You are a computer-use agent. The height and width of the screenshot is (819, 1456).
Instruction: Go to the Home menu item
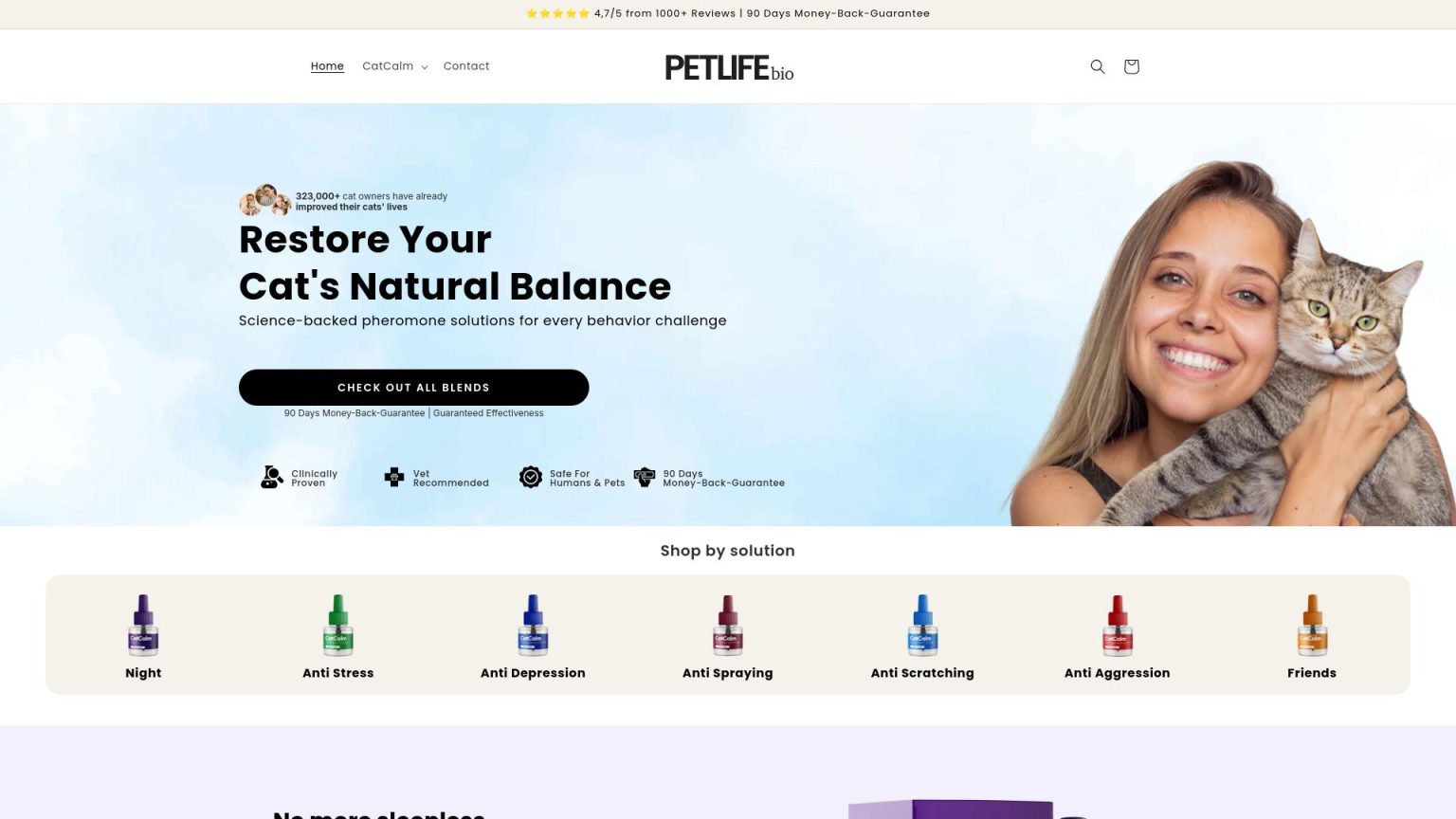(327, 66)
